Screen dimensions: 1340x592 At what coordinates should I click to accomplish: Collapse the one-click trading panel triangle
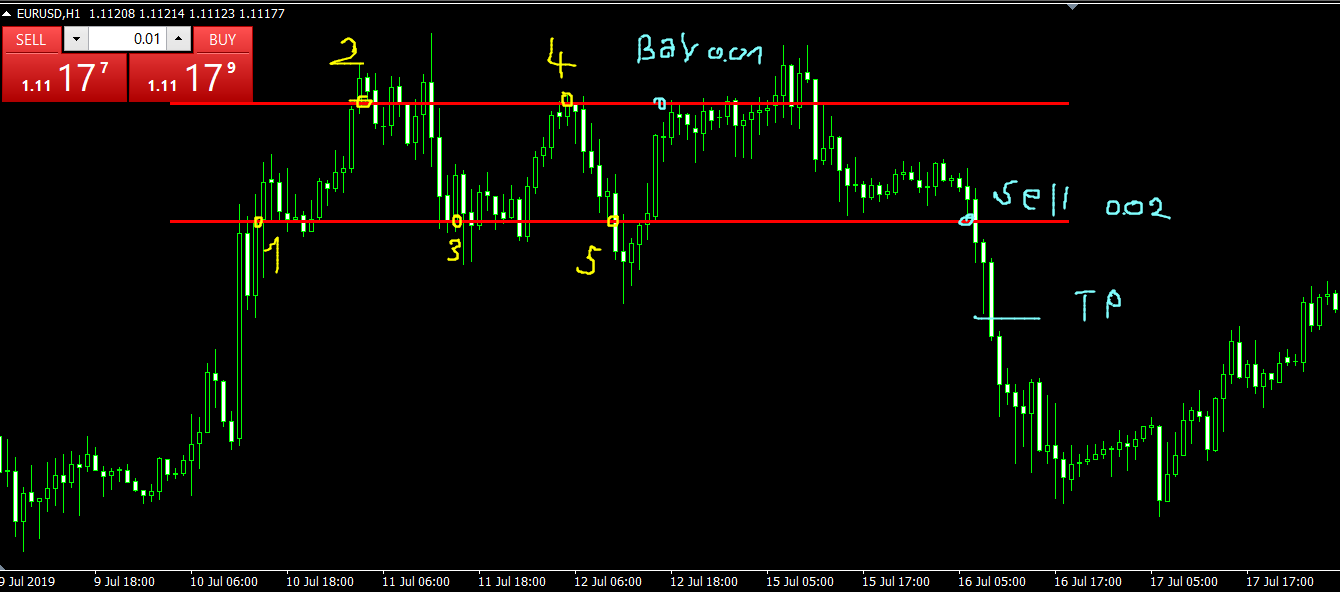pyautogui.click(x=7, y=13)
